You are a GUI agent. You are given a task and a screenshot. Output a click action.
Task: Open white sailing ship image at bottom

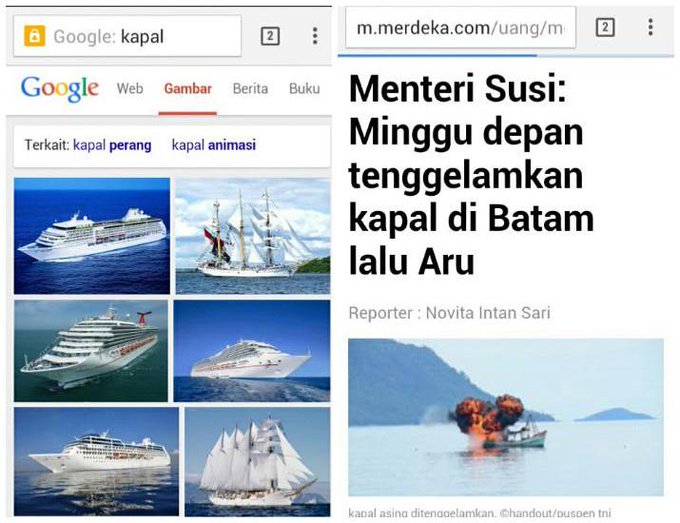tap(257, 462)
